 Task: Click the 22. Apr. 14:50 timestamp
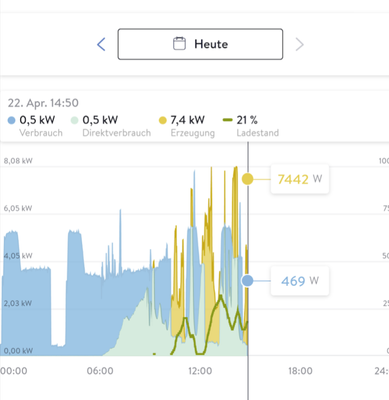tap(43, 103)
